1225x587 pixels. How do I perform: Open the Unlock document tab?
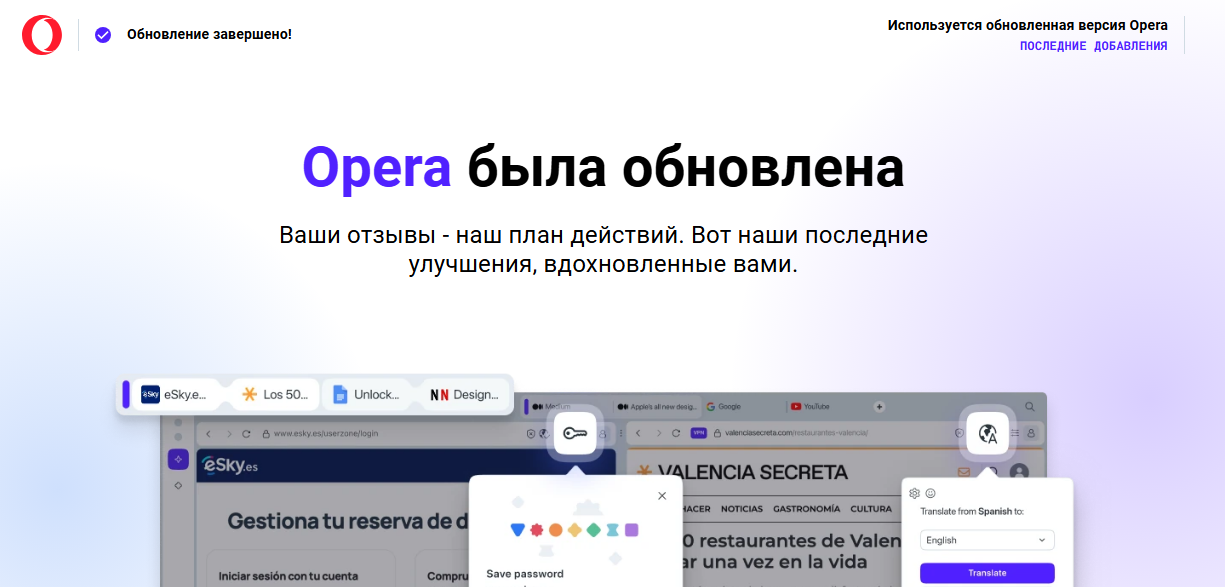366,394
